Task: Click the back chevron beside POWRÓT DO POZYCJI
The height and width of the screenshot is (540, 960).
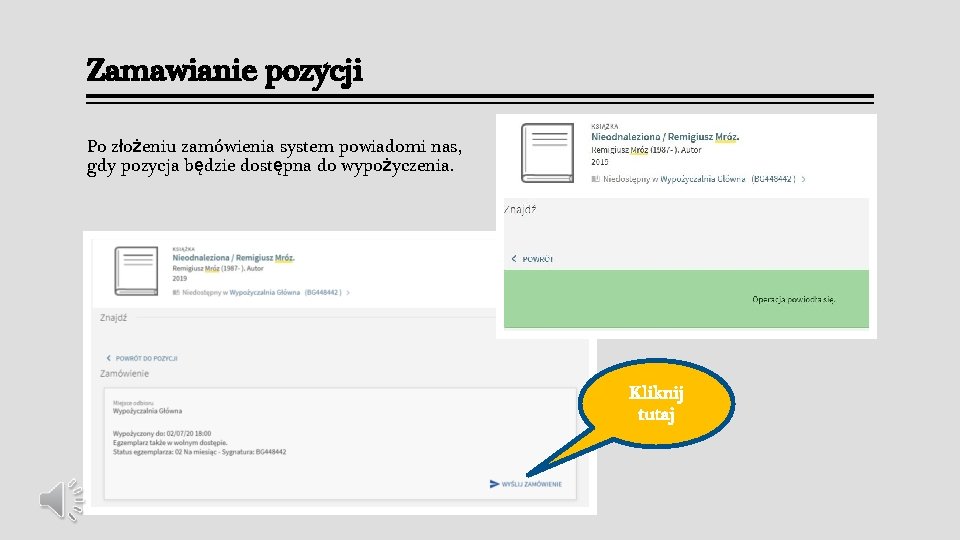Action: 108,358
